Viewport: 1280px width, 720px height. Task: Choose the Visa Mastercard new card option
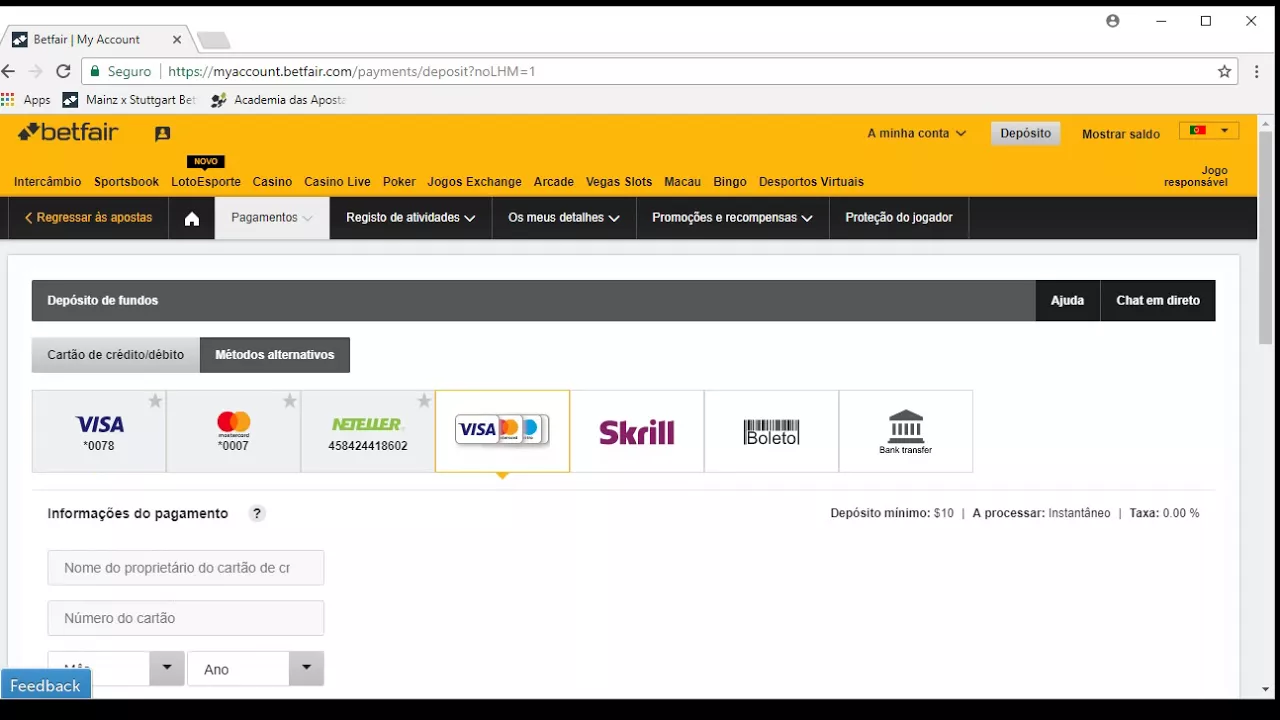click(x=502, y=431)
